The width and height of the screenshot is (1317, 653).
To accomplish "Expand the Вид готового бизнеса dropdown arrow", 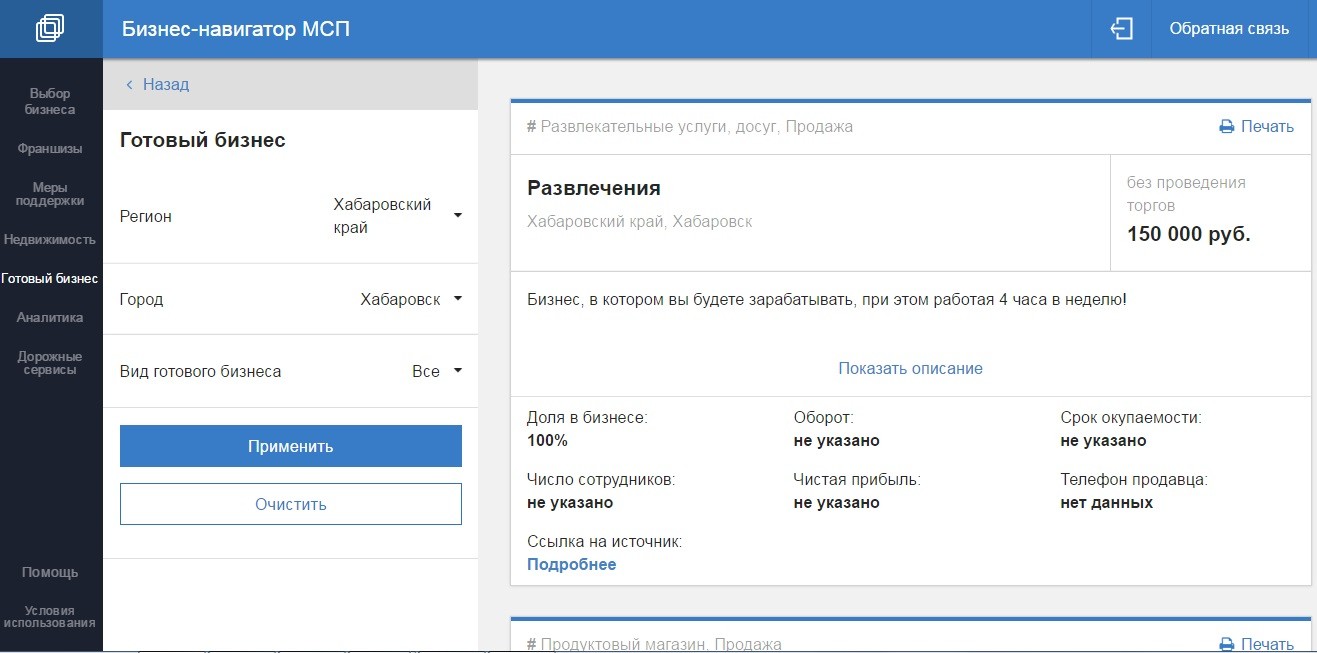I will (457, 370).
